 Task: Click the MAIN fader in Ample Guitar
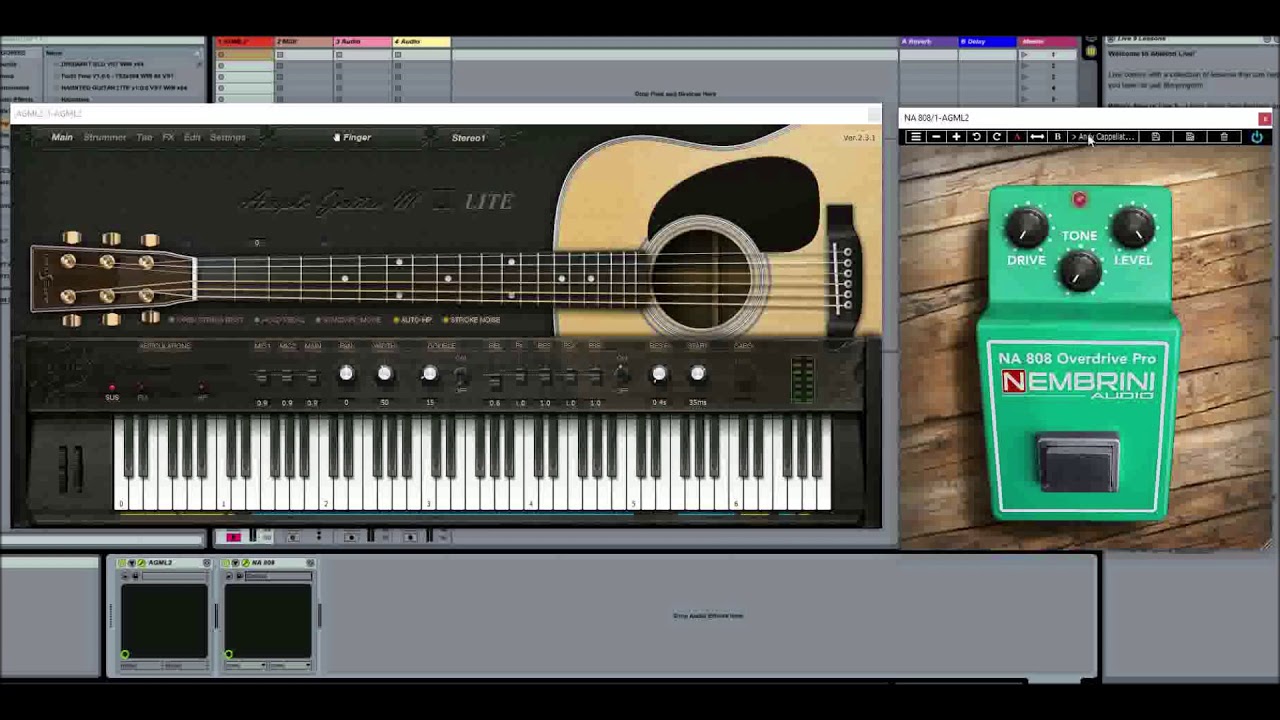point(312,378)
